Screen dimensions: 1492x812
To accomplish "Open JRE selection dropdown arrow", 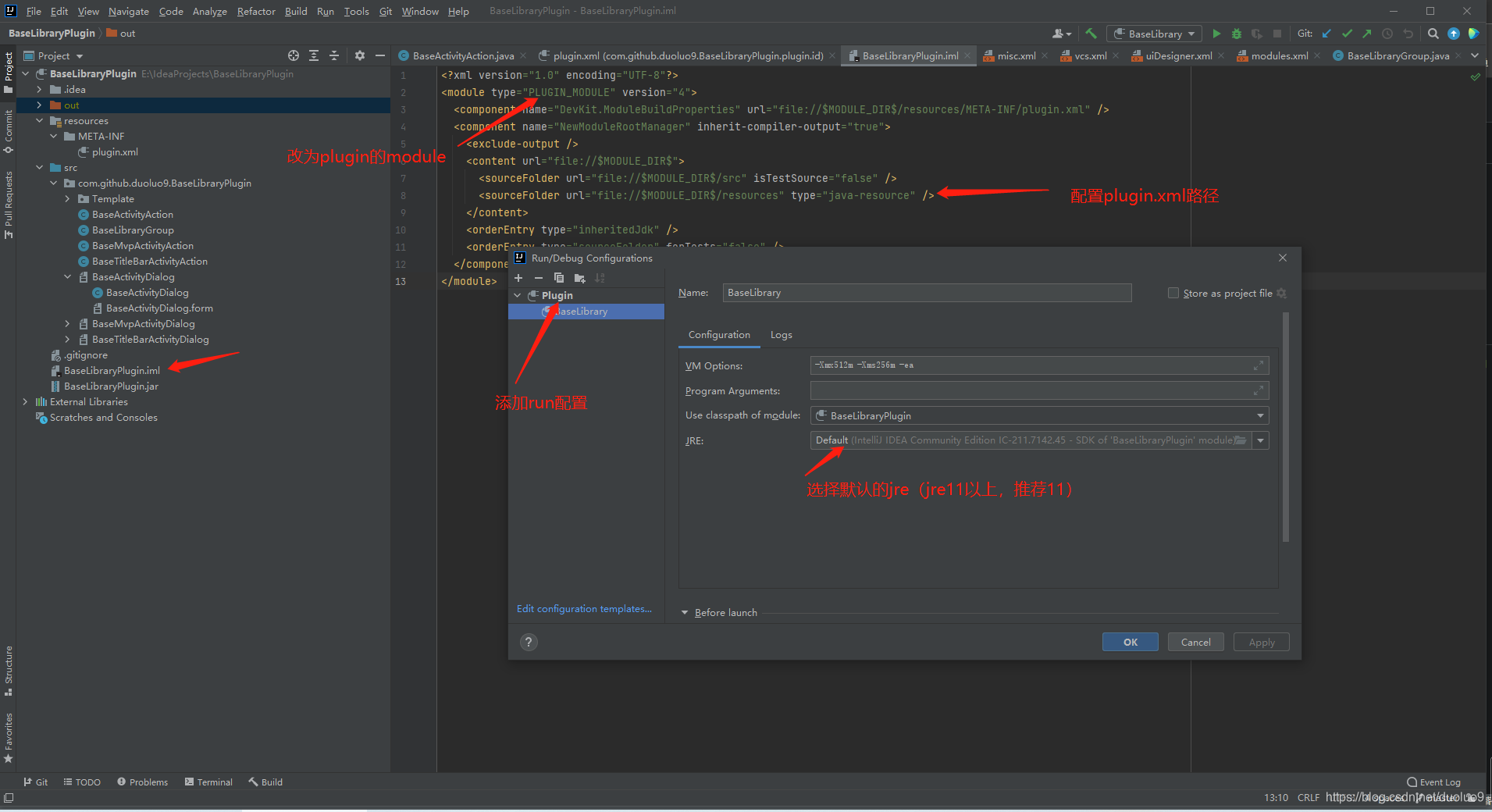I will click(1260, 440).
